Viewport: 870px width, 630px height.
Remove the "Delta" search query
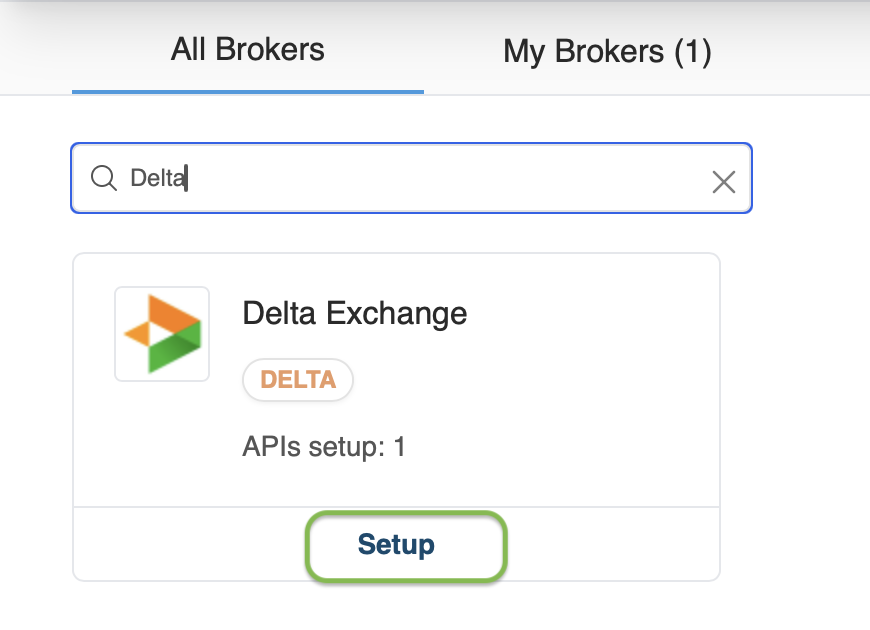pos(723,181)
